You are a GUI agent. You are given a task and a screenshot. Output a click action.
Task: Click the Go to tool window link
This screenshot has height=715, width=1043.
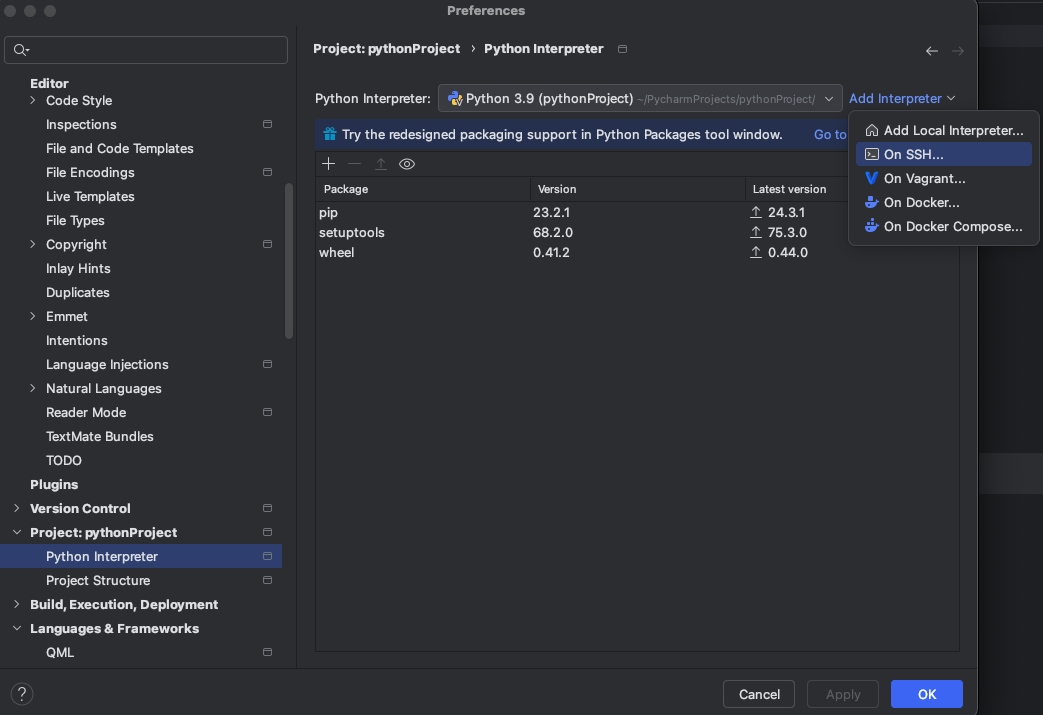(x=830, y=134)
